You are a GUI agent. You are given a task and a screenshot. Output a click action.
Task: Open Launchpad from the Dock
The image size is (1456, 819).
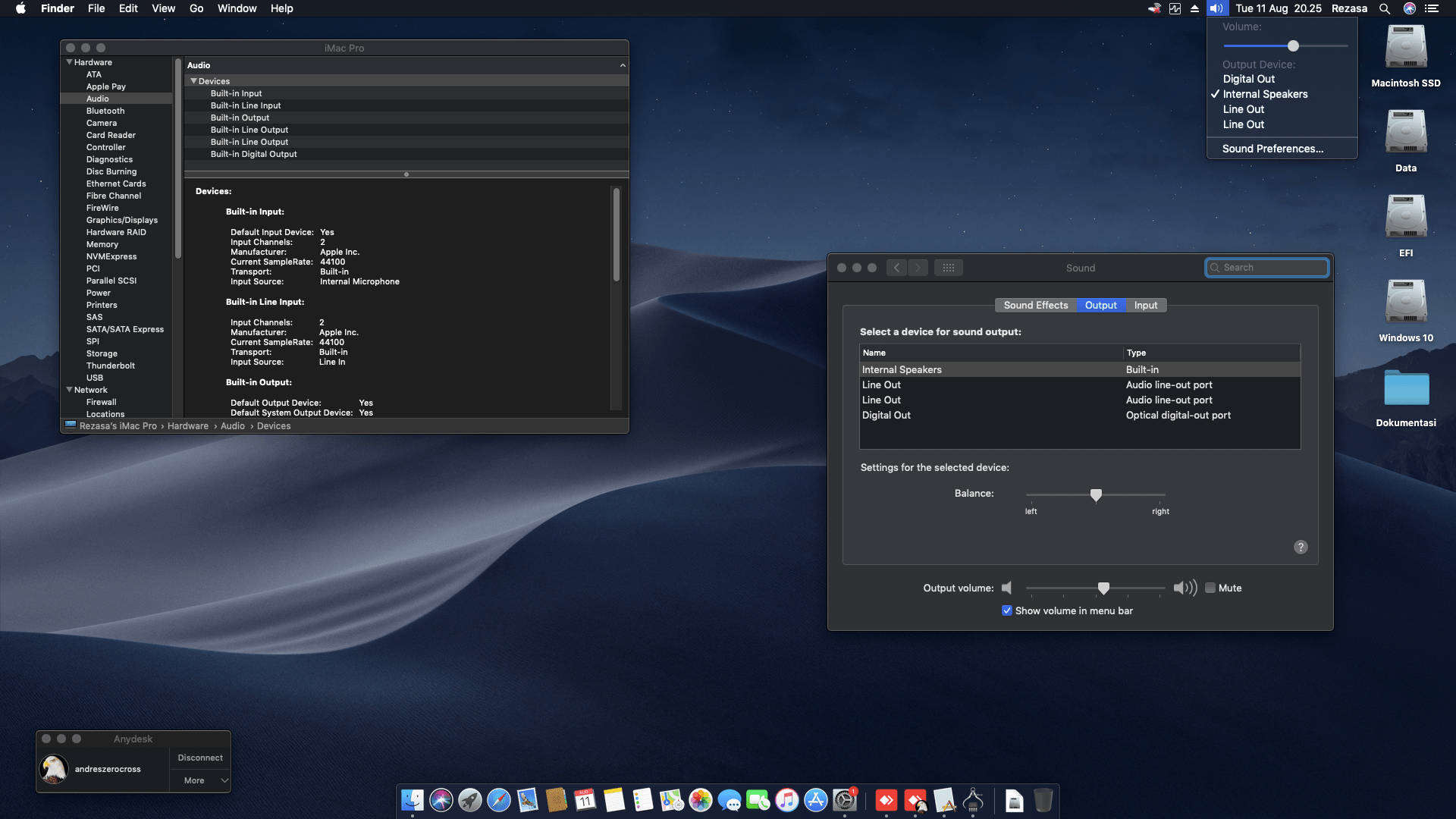(x=470, y=800)
